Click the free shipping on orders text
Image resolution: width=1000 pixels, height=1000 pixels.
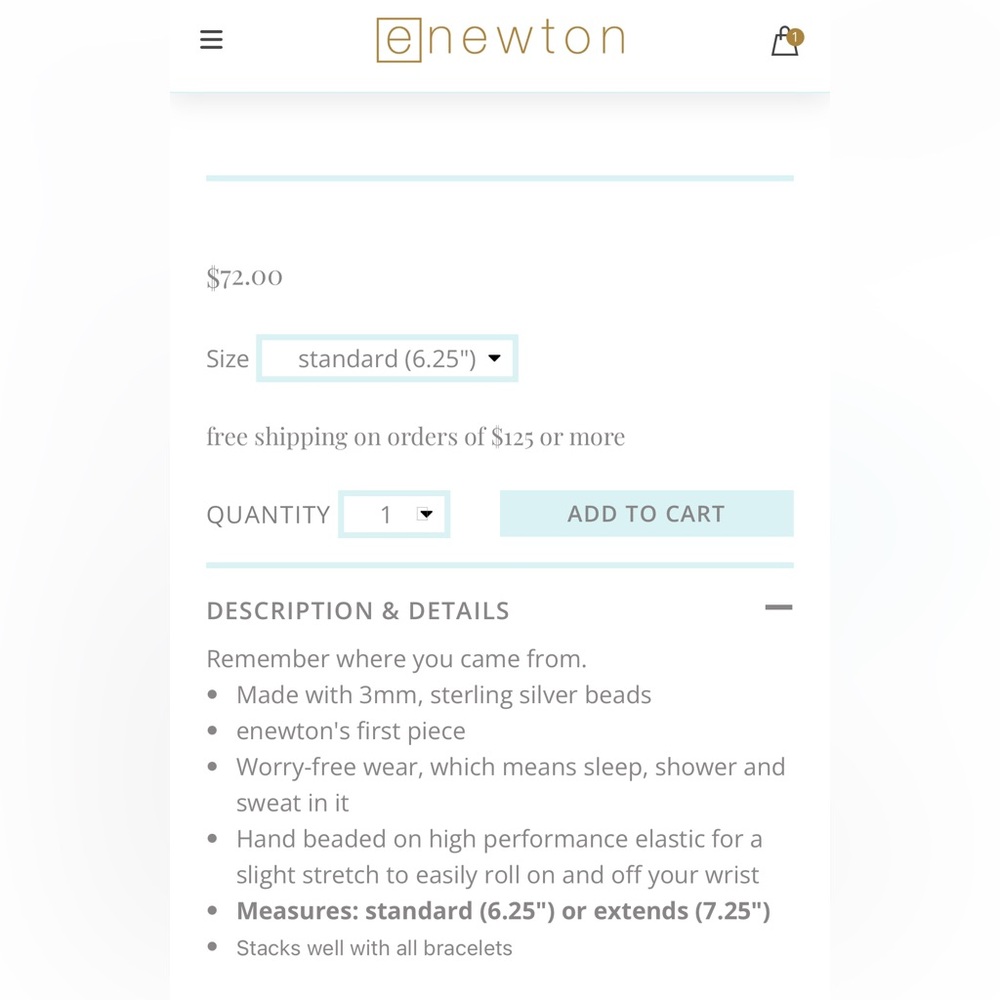point(416,438)
